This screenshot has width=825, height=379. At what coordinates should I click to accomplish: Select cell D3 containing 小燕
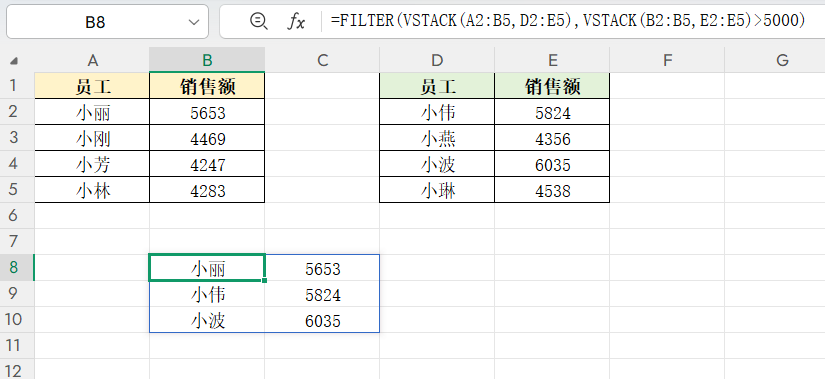[437, 138]
